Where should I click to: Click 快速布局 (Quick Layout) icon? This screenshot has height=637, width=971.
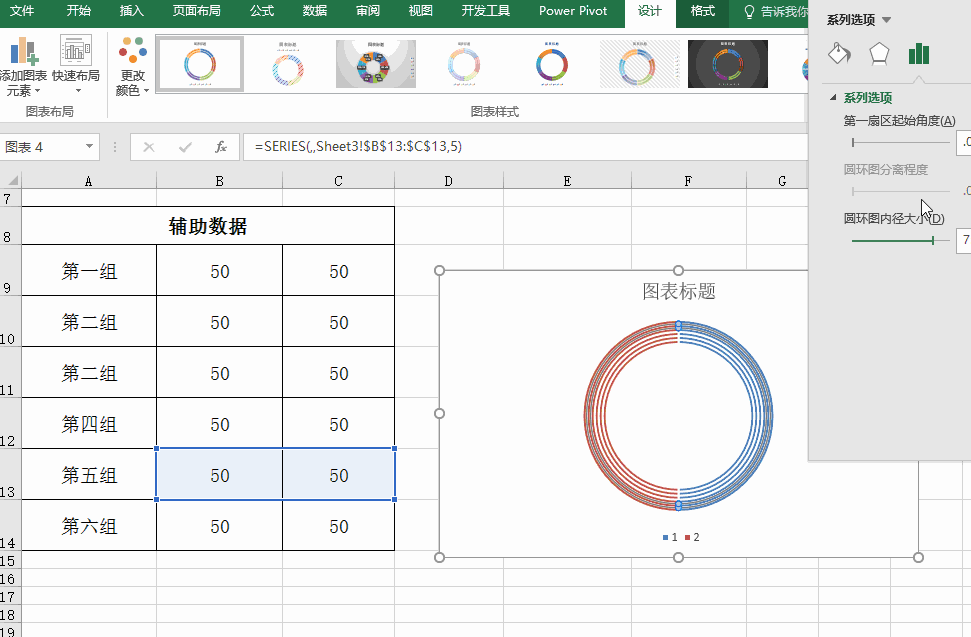(76, 52)
